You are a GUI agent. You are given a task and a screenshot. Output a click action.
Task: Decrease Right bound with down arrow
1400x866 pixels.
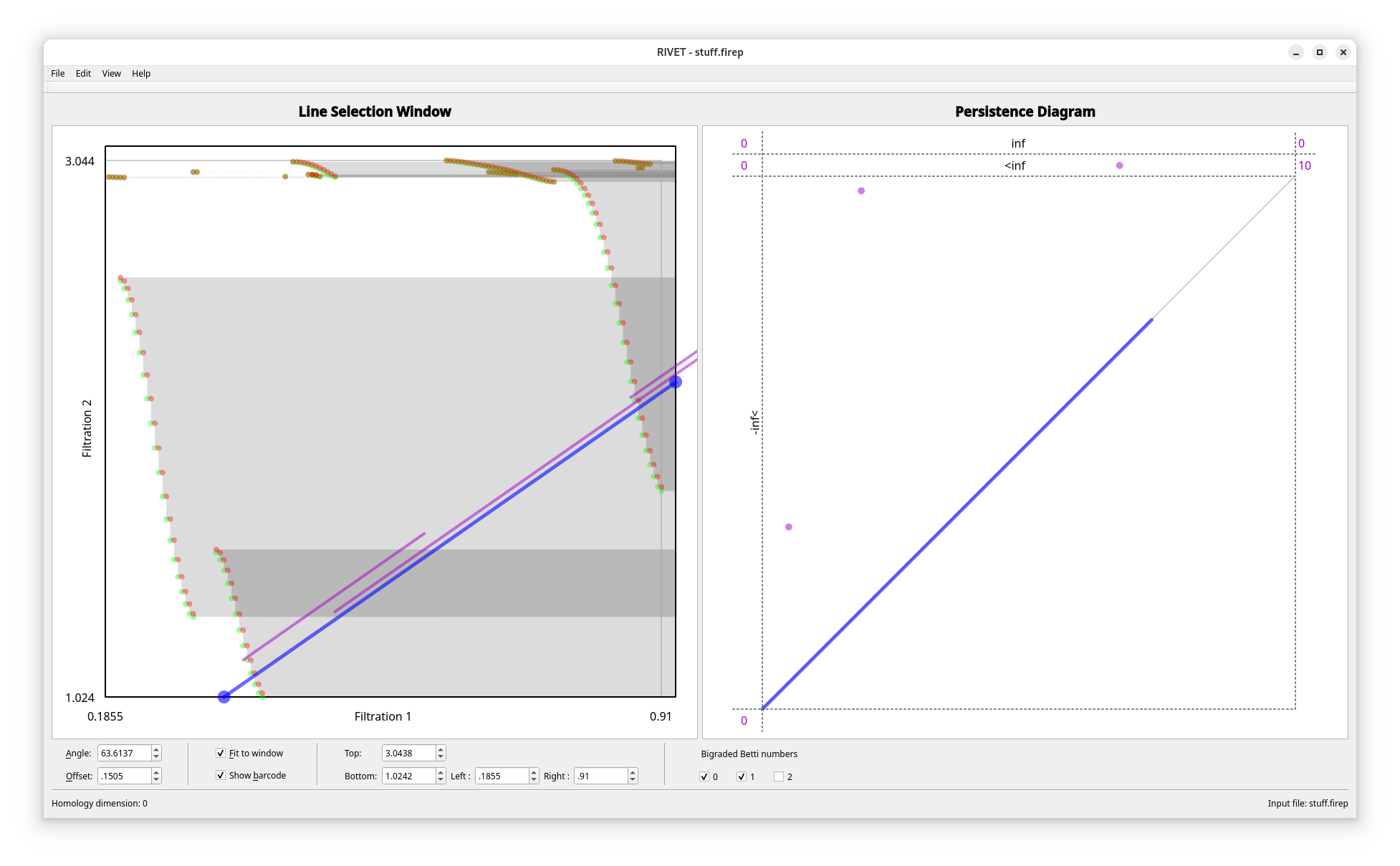tap(633, 779)
